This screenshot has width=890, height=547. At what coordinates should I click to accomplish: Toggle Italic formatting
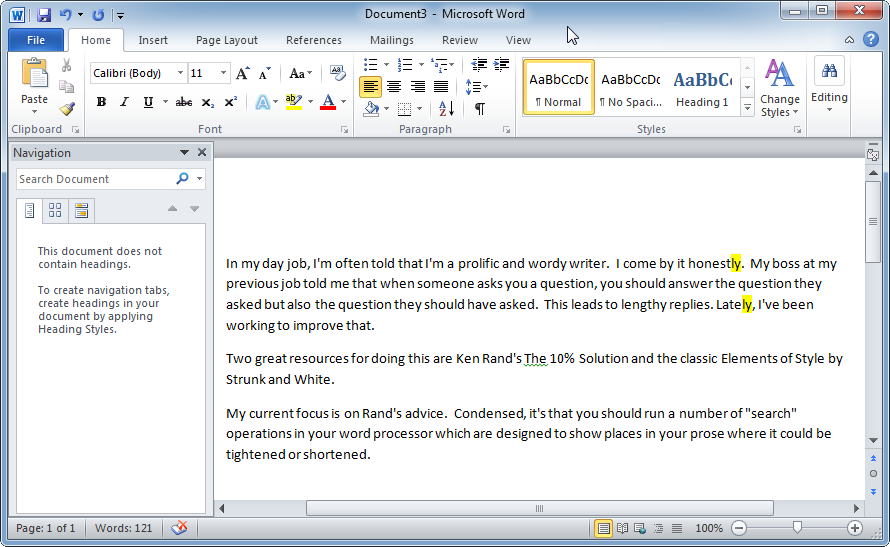(x=124, y=102)
